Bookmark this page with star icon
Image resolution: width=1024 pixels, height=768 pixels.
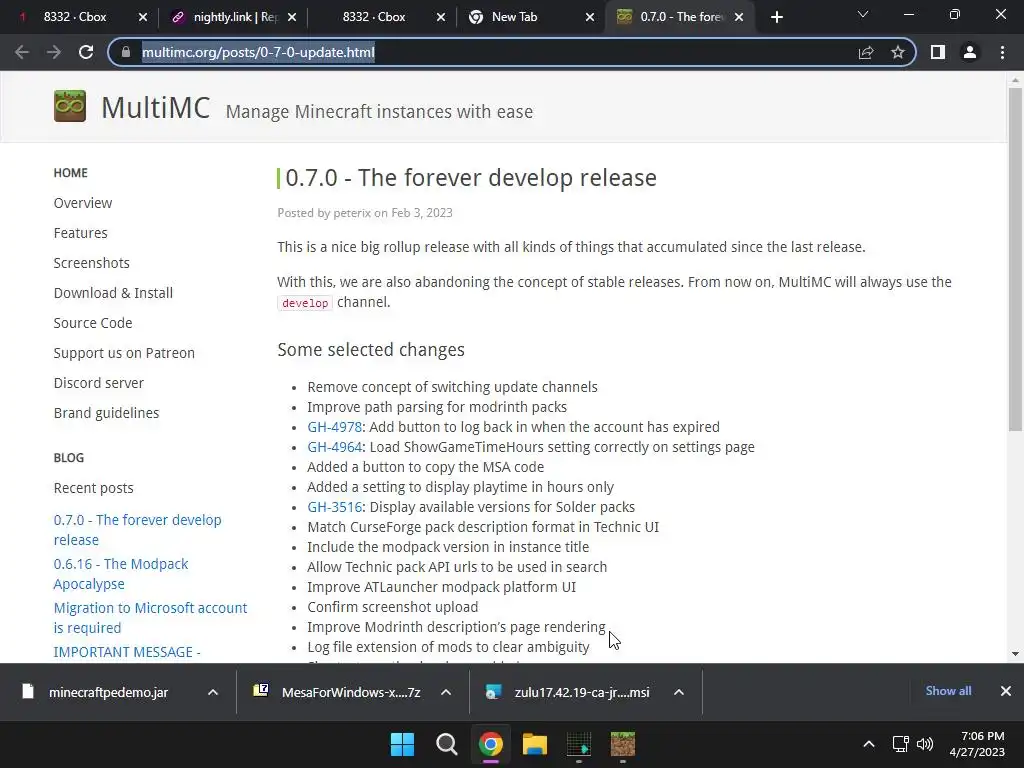click(898, 52)
